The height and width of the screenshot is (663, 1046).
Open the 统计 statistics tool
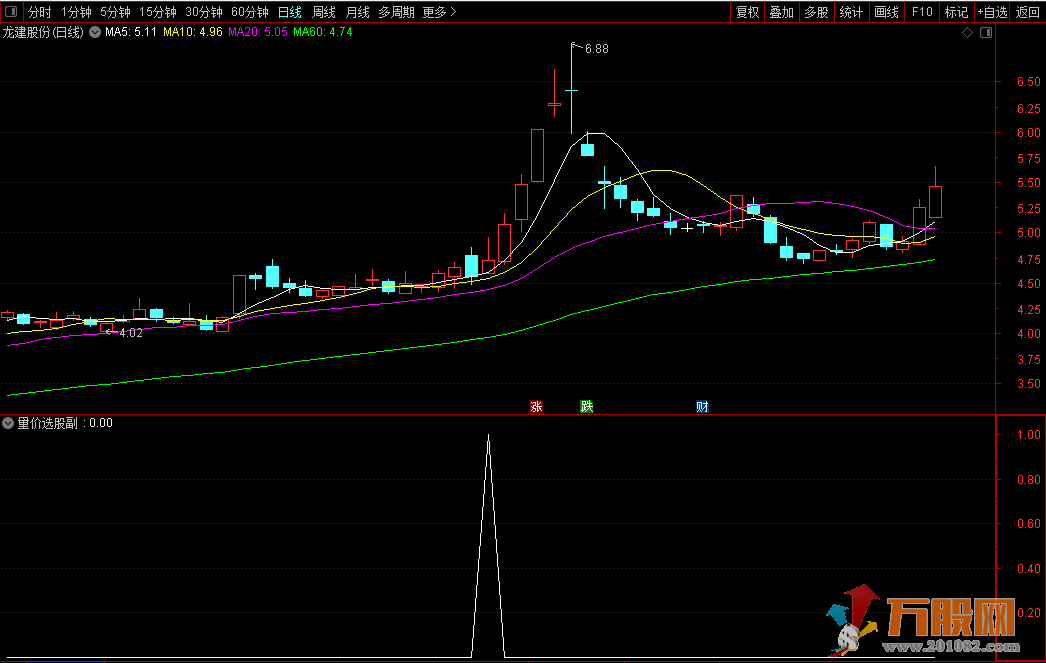tap(851, 12)
